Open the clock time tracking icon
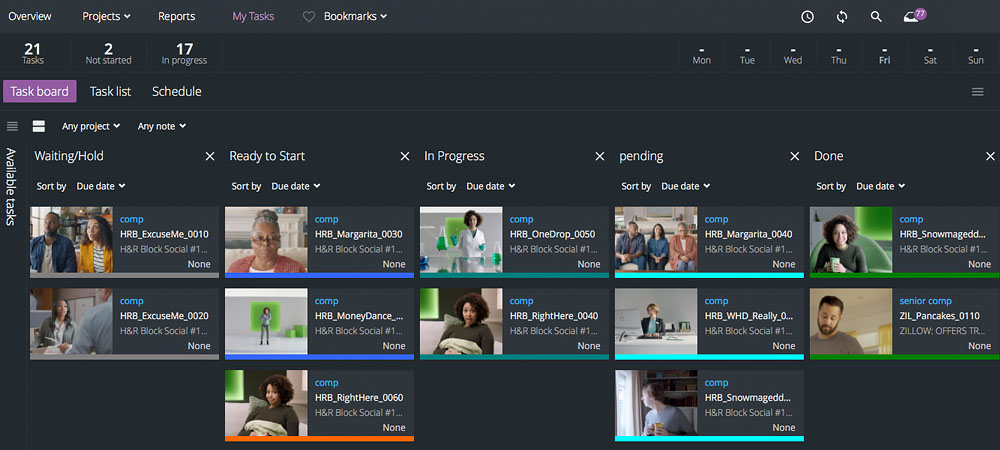 tap(807, 17)
